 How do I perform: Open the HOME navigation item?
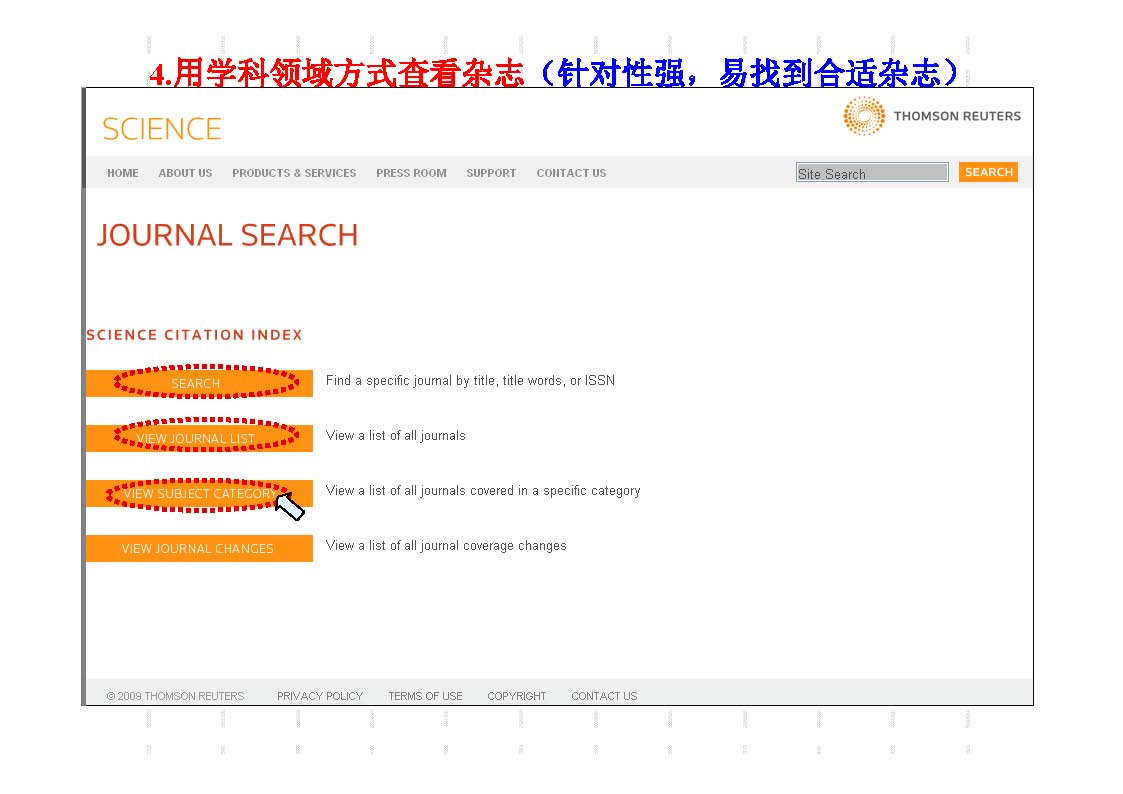(123, 173)
